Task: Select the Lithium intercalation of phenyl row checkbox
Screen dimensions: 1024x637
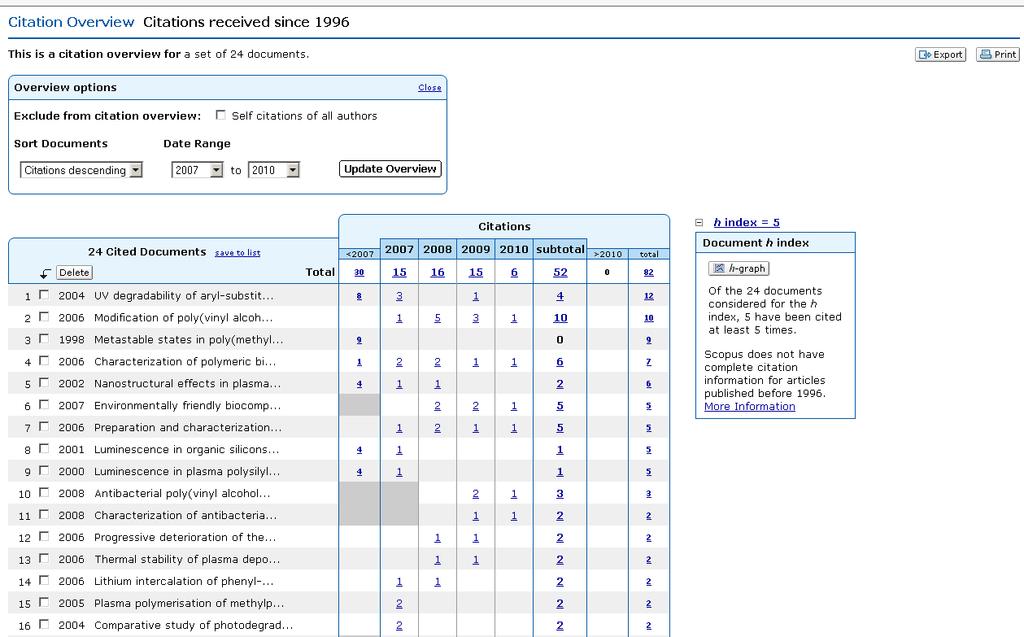Action: (x=44, y=580)
